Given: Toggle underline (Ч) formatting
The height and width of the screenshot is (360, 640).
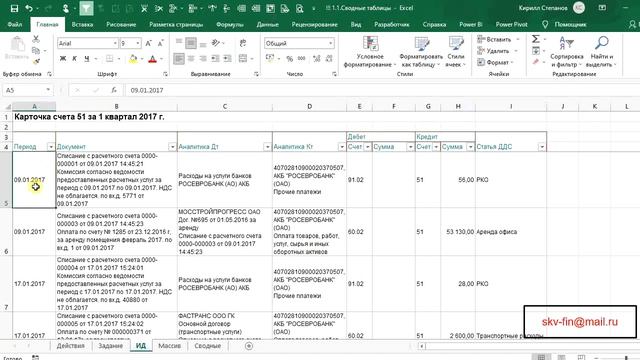Looking at the screenshot, I should click(87, 59).
